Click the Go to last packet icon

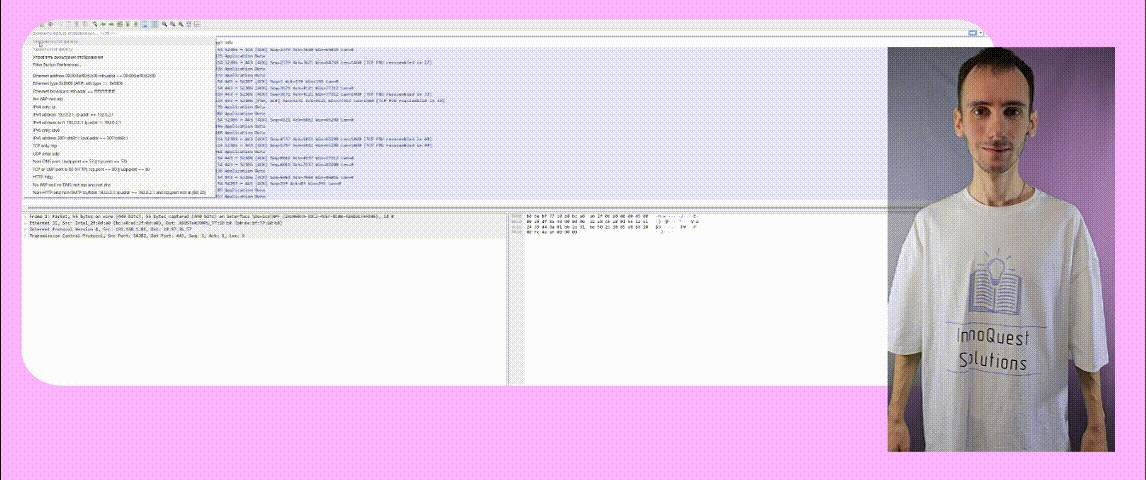(x=135, y=24)
